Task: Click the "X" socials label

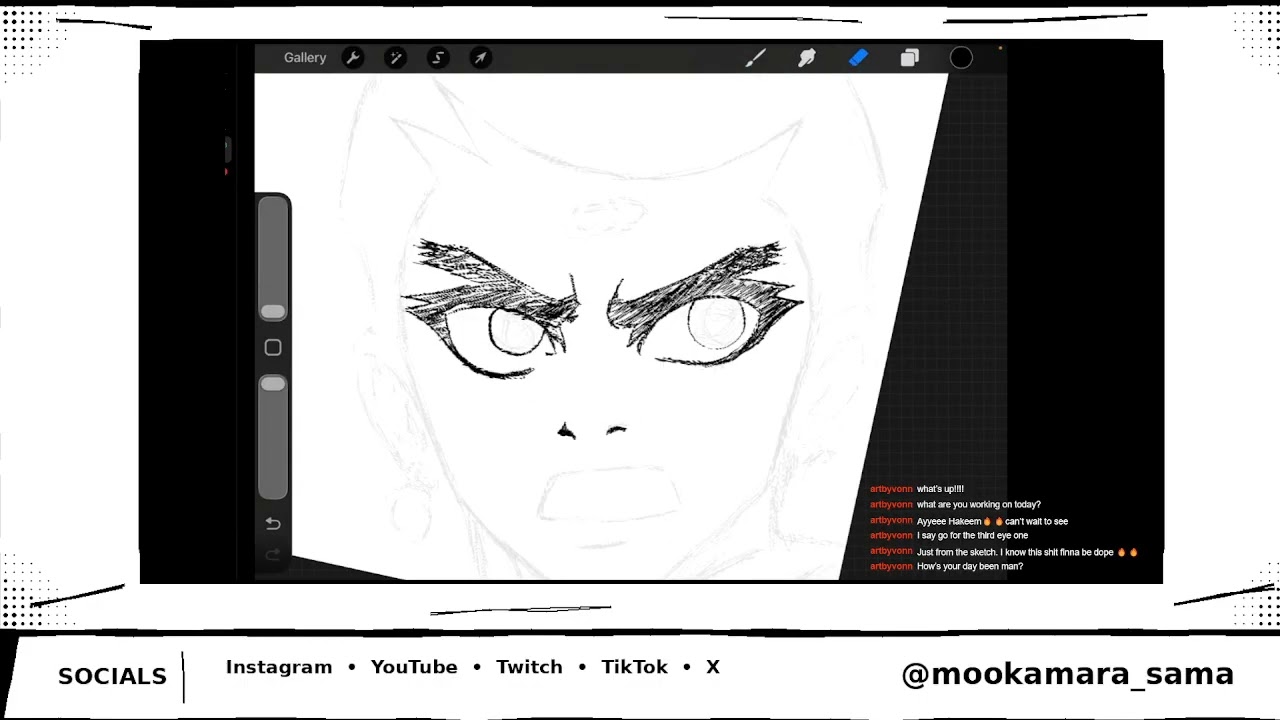Action: coord(713,667)
